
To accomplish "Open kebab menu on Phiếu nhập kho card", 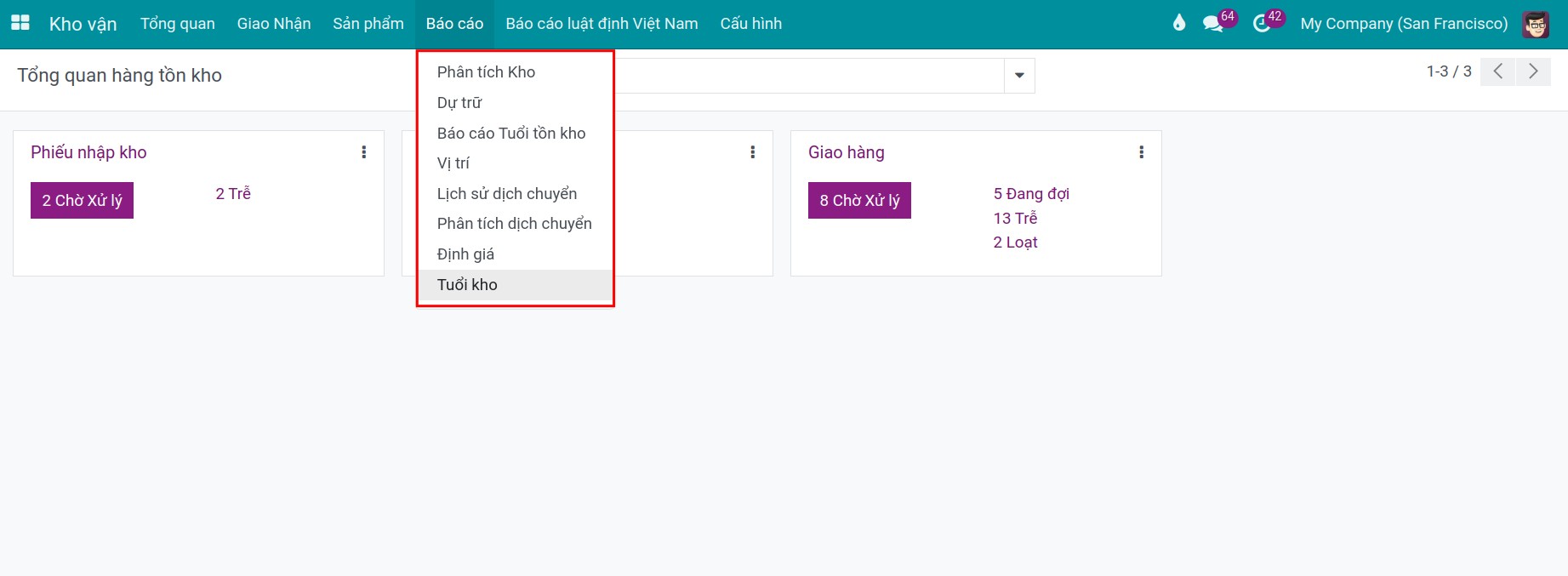I will coord(364,152).
